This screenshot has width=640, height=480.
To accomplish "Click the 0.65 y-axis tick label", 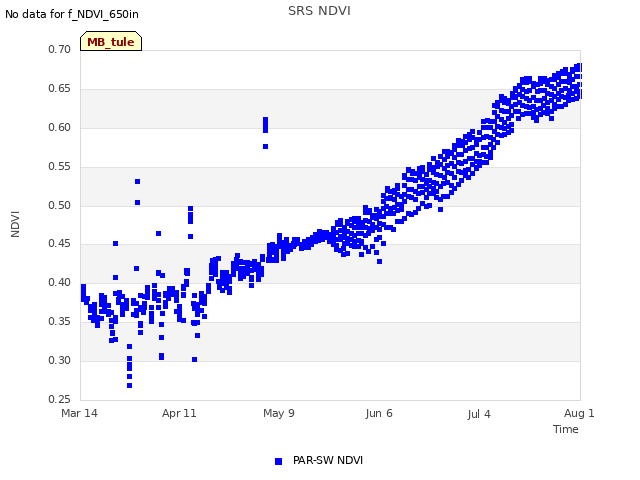I will tap(60, 89).
